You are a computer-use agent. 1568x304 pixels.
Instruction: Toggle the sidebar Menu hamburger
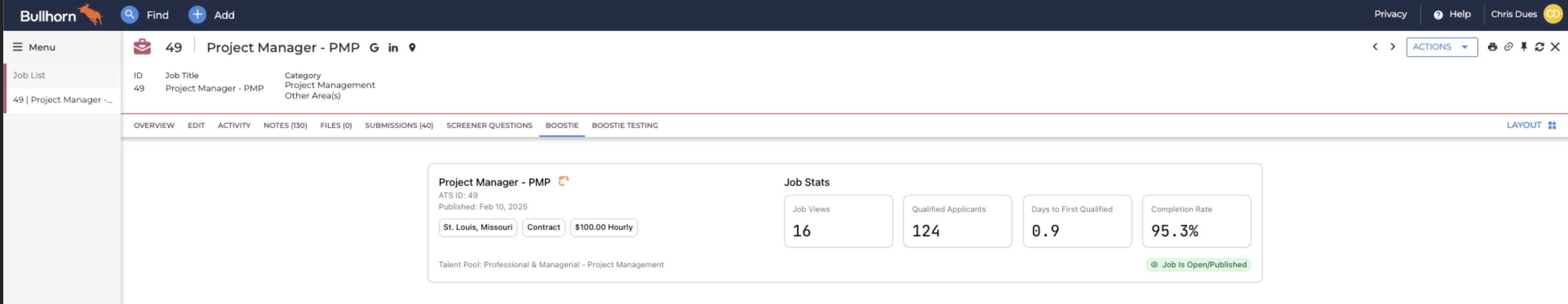(18, 47)
